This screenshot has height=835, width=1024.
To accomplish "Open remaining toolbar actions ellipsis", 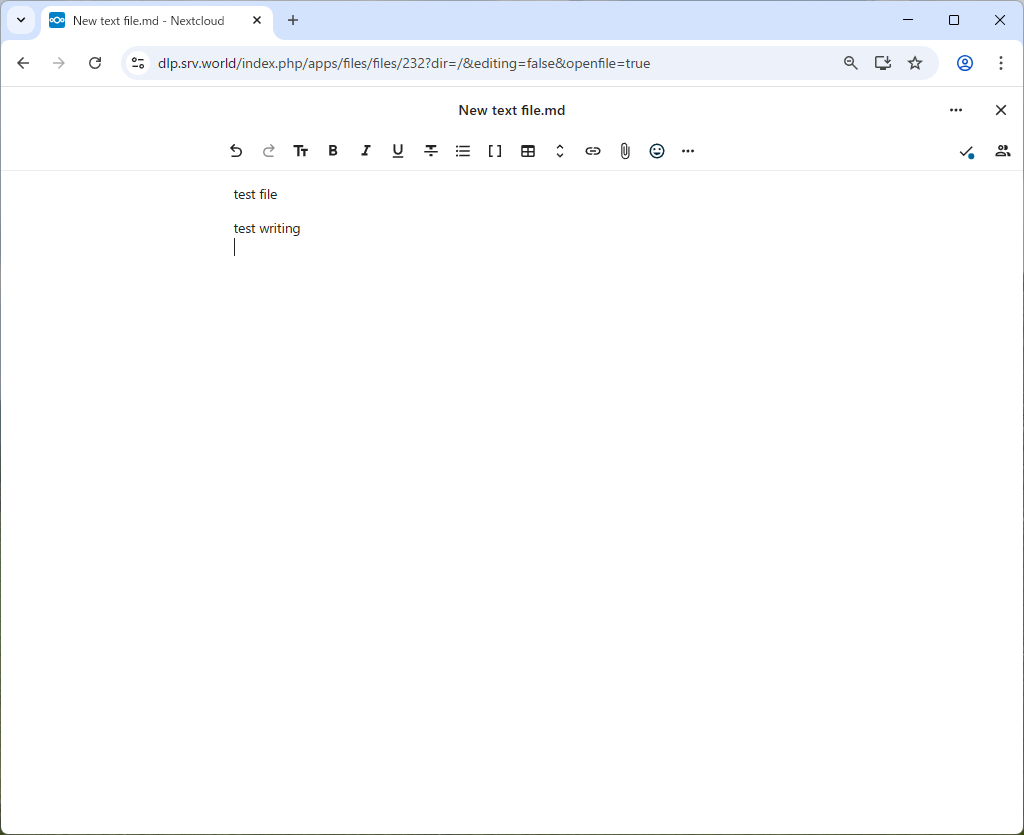I will (x=688, y=151).
